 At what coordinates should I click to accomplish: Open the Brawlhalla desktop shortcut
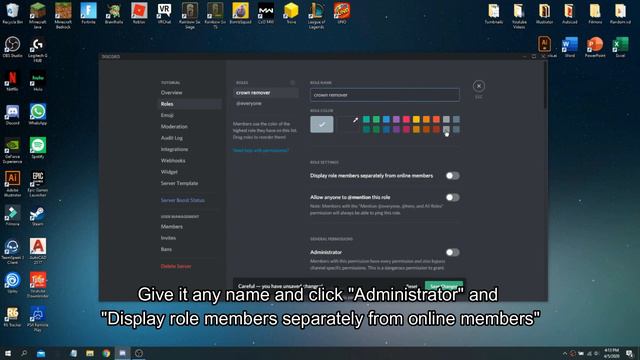coord(113,13)
